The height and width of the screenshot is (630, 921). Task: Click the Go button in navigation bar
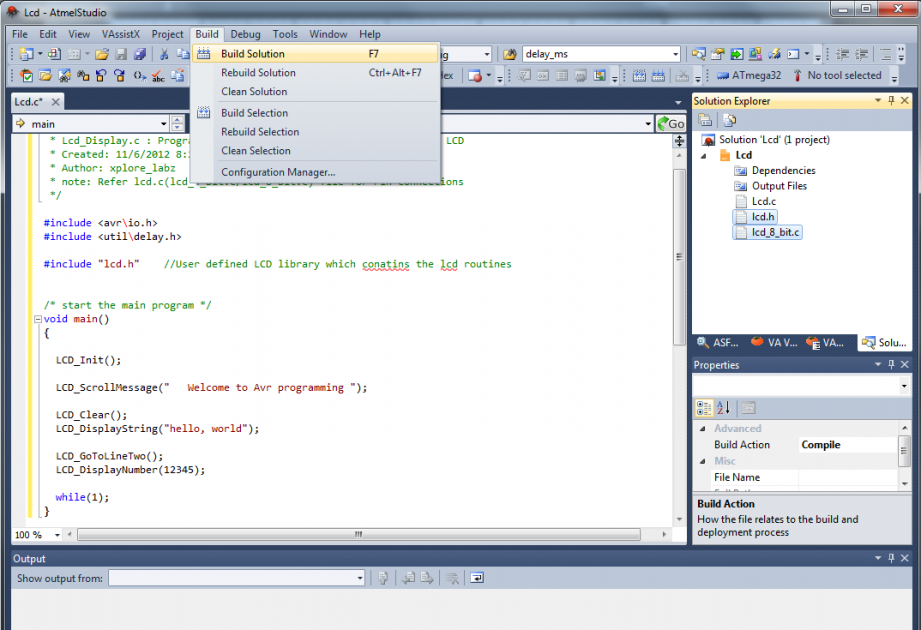click(671, 124)
